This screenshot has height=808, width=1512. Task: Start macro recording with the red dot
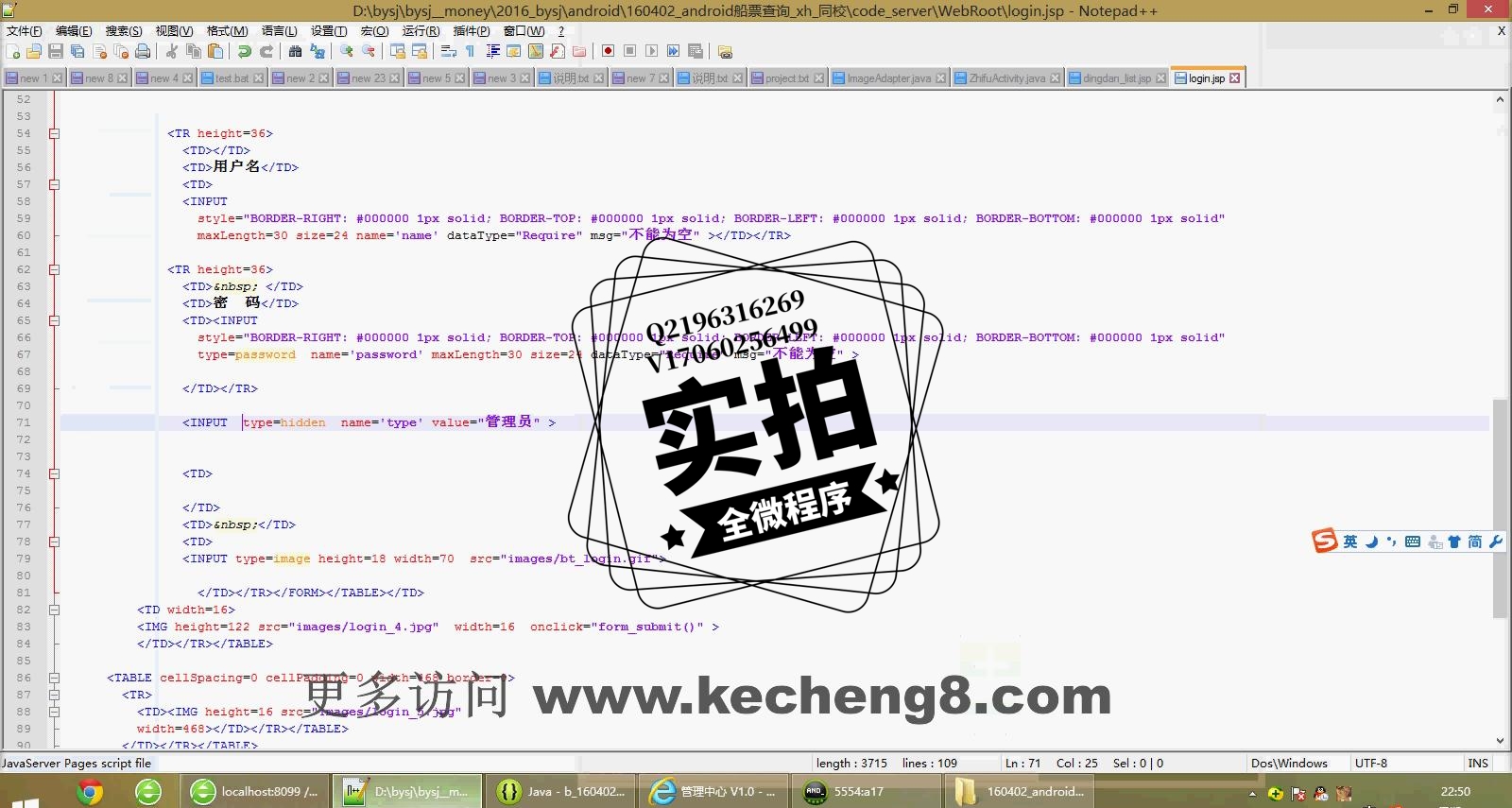(x=608, y=51)
